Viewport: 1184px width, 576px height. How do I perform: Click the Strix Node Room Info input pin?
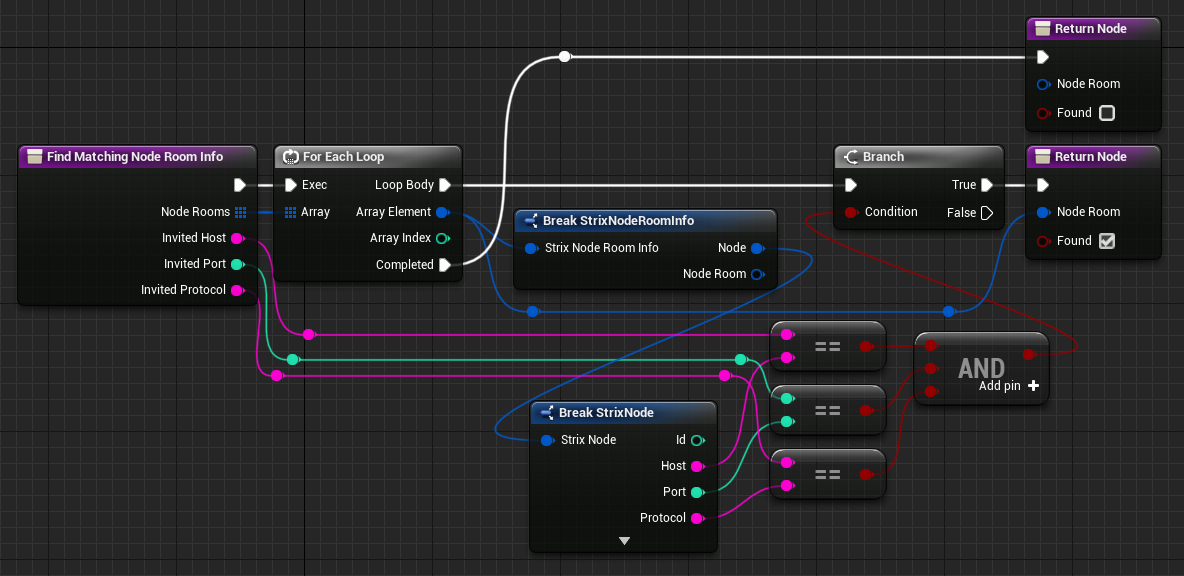click(531, 248)
